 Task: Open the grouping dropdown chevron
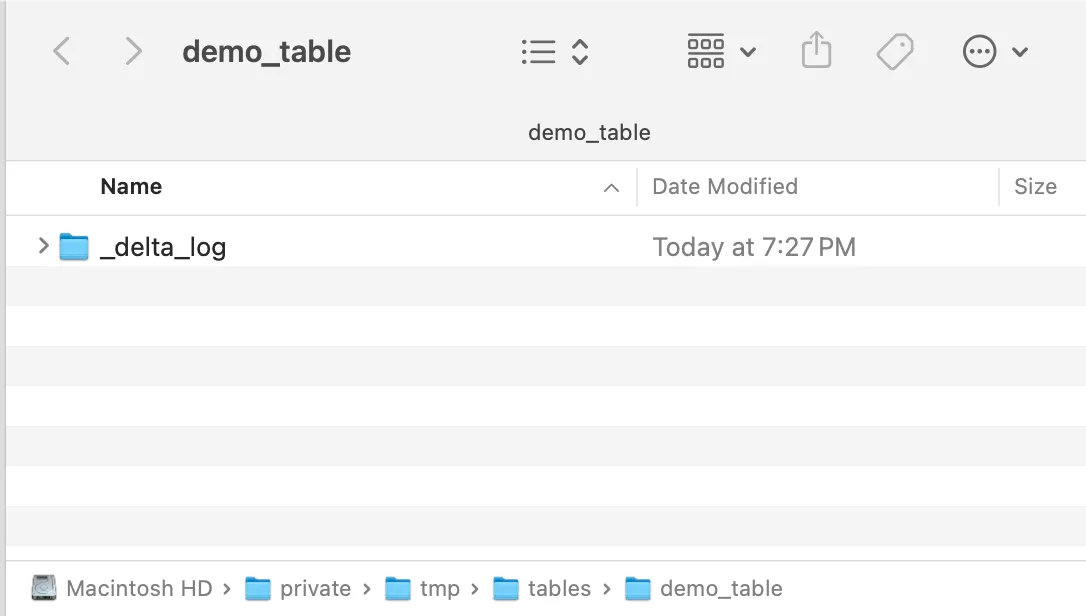pyautogui.click(x=748, y=51)
